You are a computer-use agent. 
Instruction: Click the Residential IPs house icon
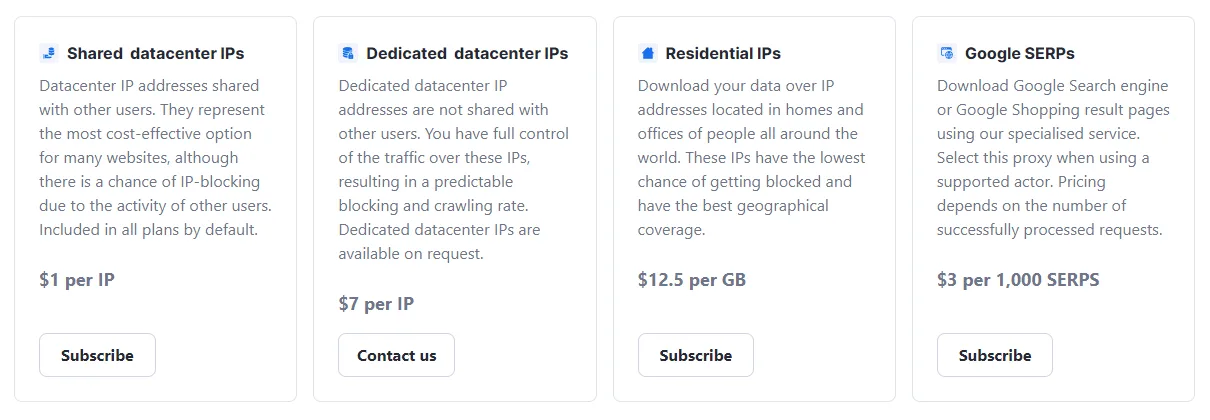click(647, 53)
